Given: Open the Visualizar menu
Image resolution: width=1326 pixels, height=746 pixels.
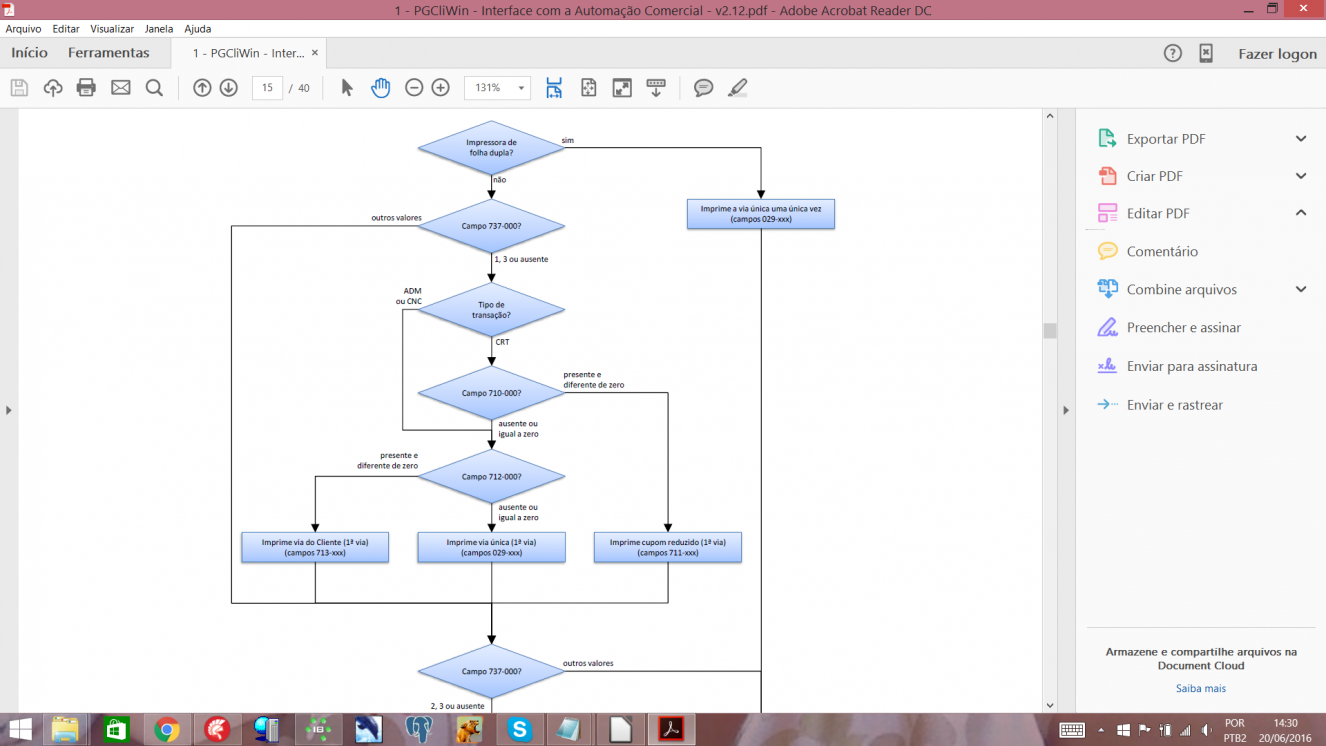Looking at the screenshot, I should [112, 29].
